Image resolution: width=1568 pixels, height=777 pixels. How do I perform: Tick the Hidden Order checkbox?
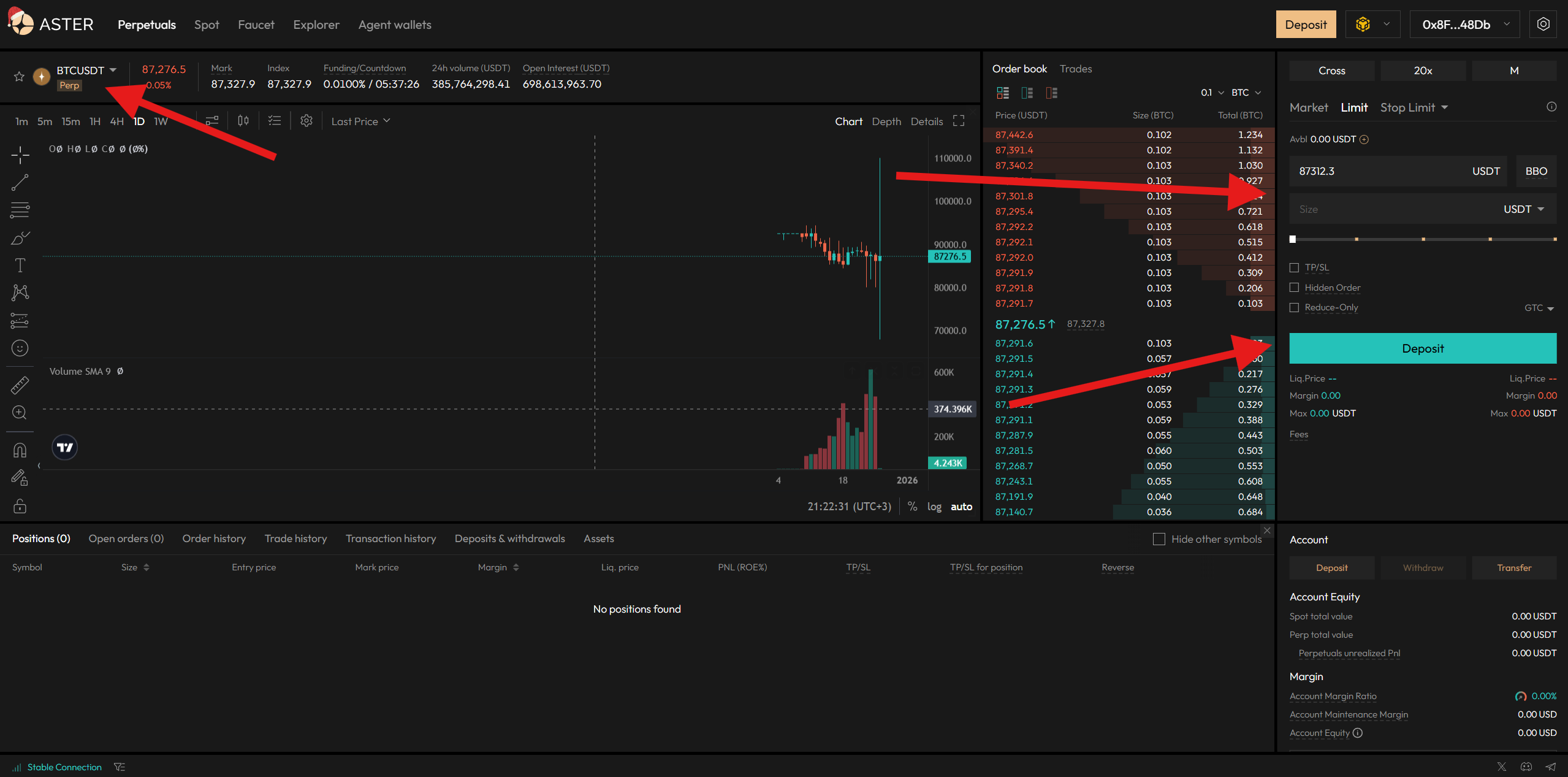click(x=1294, y=288)
